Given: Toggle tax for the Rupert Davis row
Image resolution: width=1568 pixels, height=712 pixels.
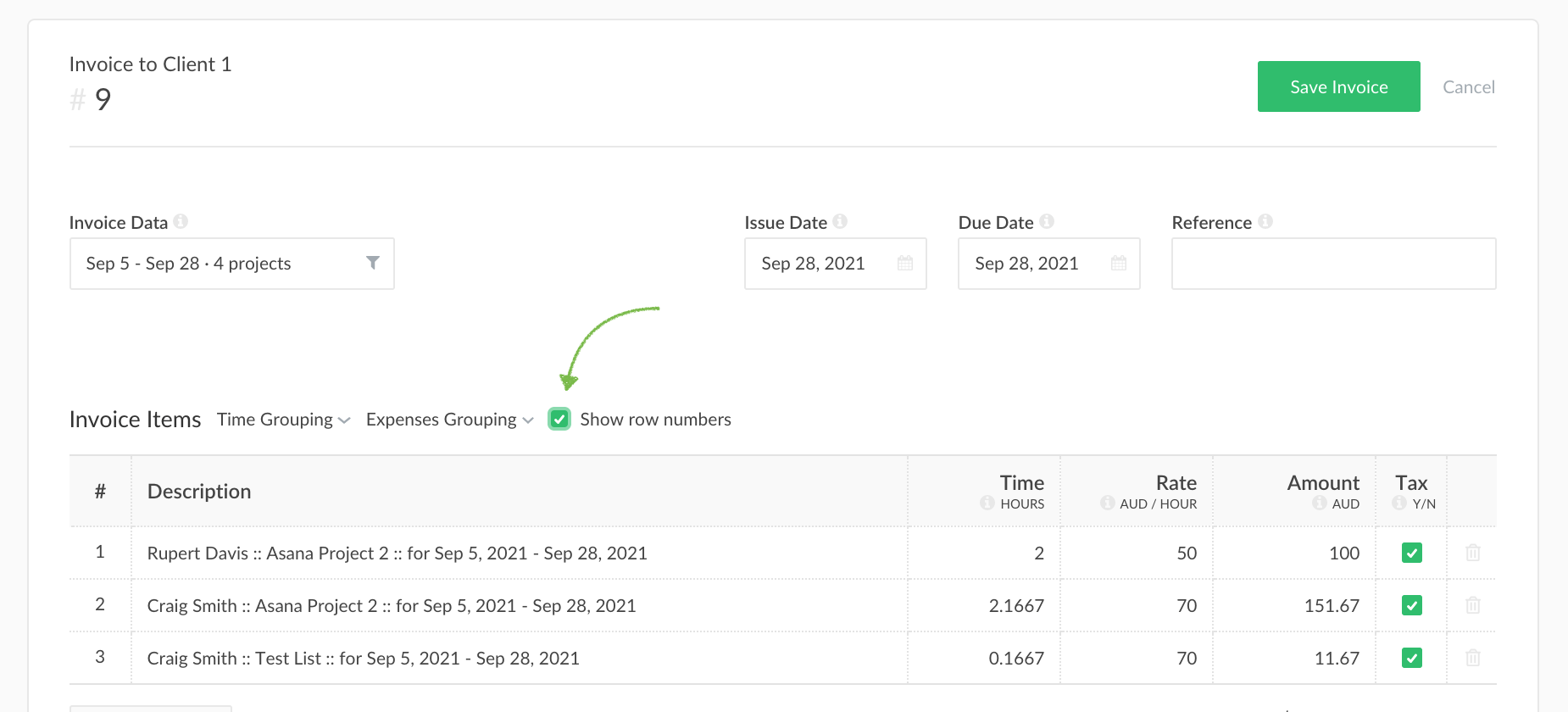Looking at the screenshot, I should (x=1411, y=553).
